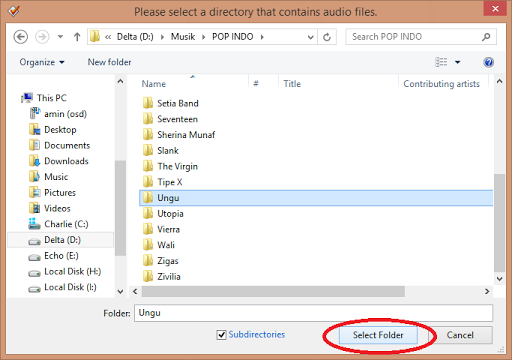Create a New folder
Screen dimensions: 512x360
[x=109, y=62]
